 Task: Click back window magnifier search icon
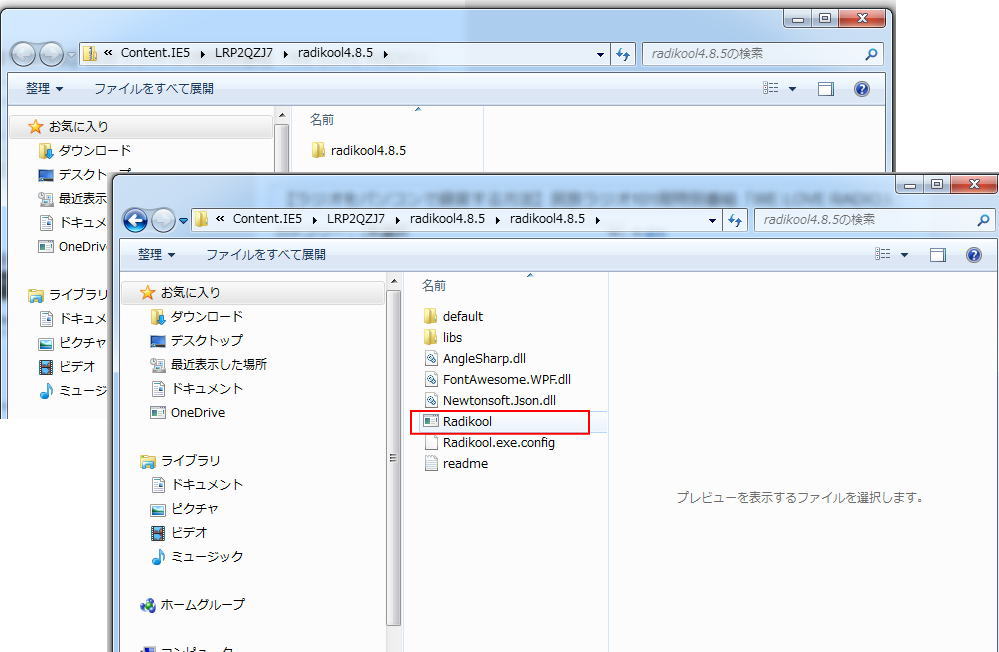pos(871,55)
